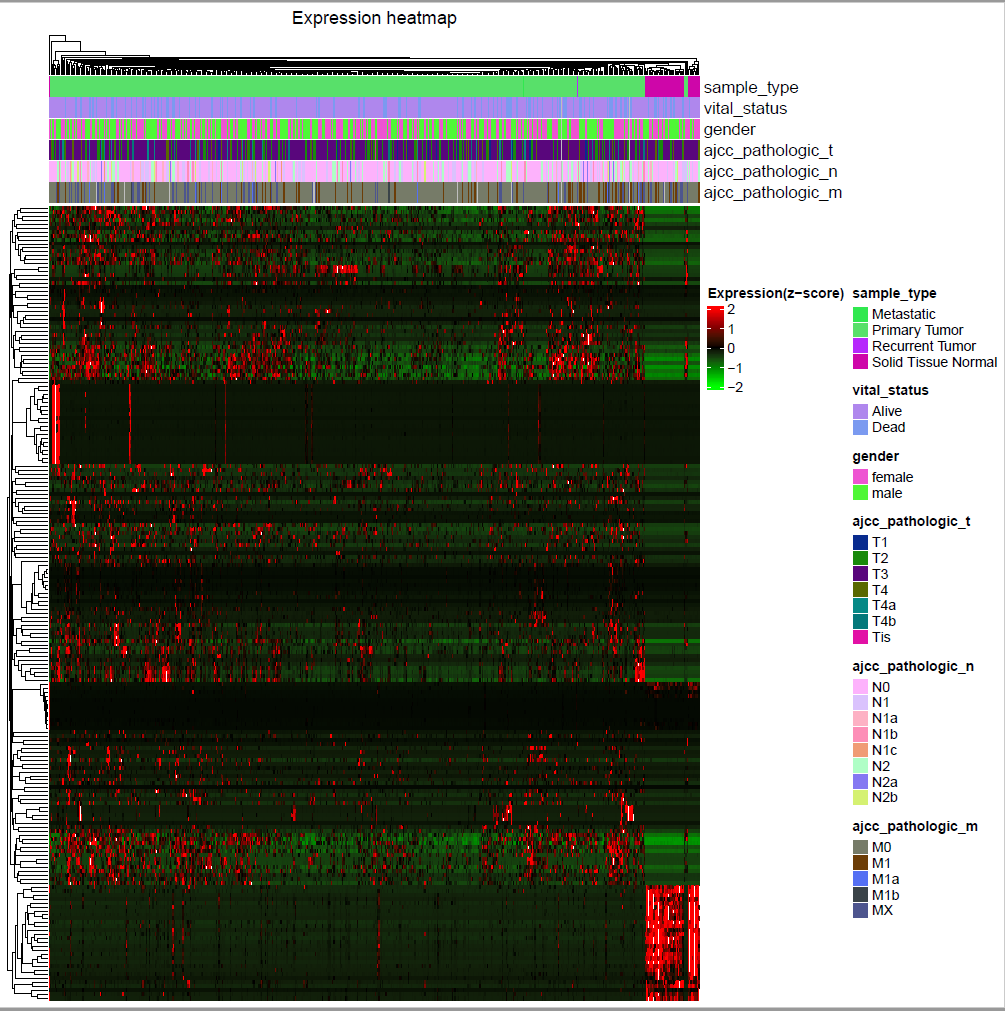Click the vital_status legend heading

pos(890,390)
